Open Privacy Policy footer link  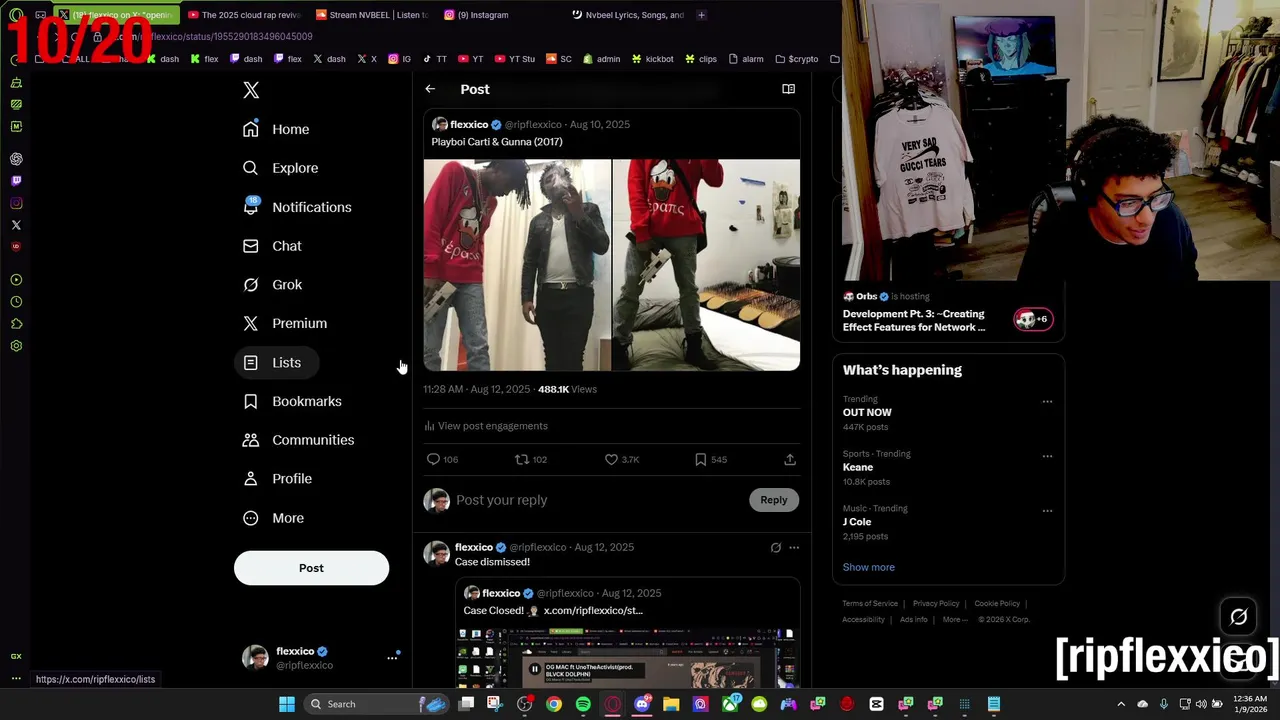(936, 604)
